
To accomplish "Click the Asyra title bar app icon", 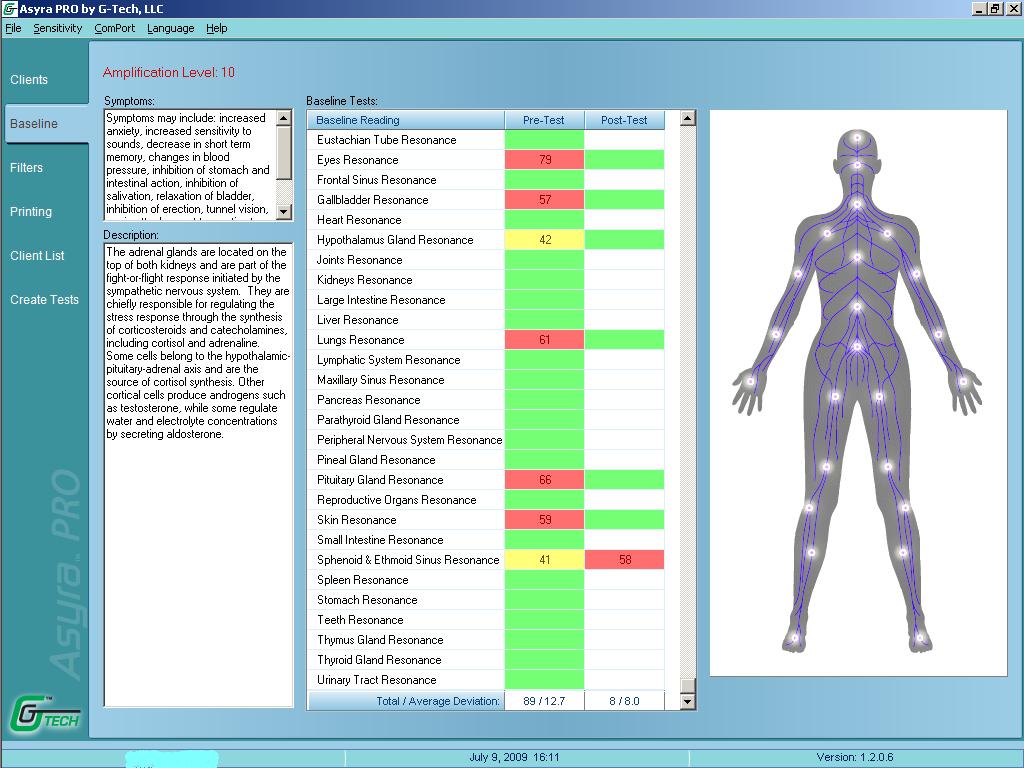I will pyautogui.click(x=9, y=8).
